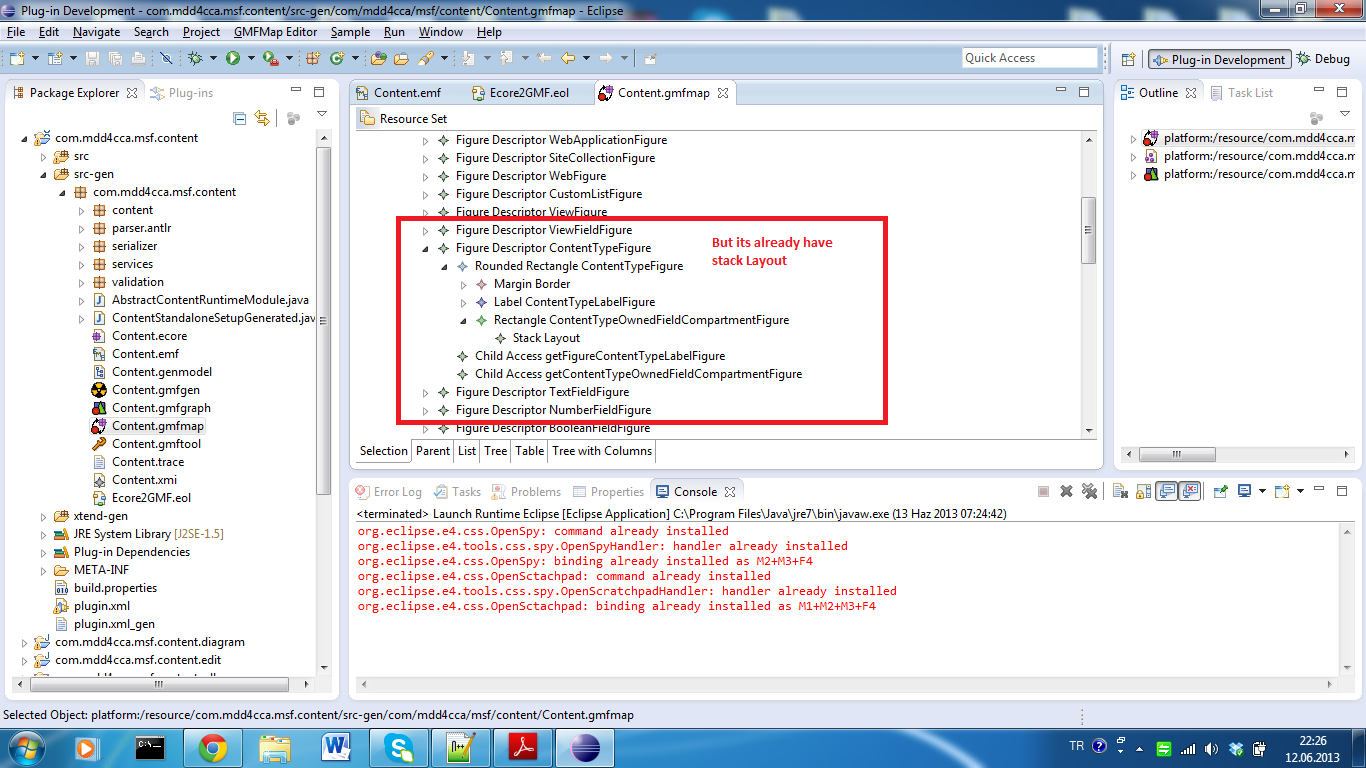Toggle Show Console When Standard Error Changes
This screenshot has height=768, width=1366.
click(x=1190, y=491)
